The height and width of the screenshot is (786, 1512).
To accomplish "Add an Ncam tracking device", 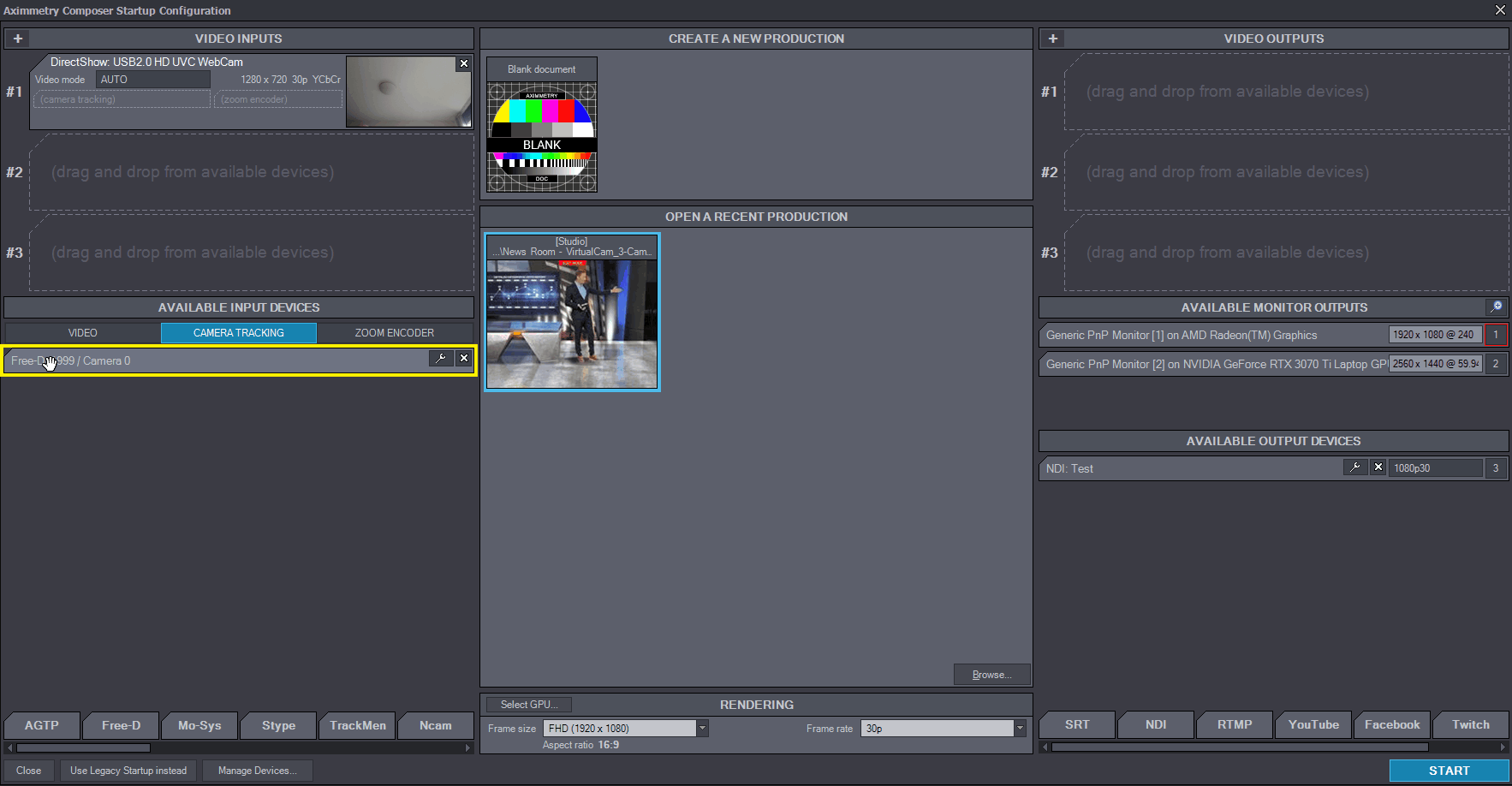I will pyautogui.click(x=436, y=725).
